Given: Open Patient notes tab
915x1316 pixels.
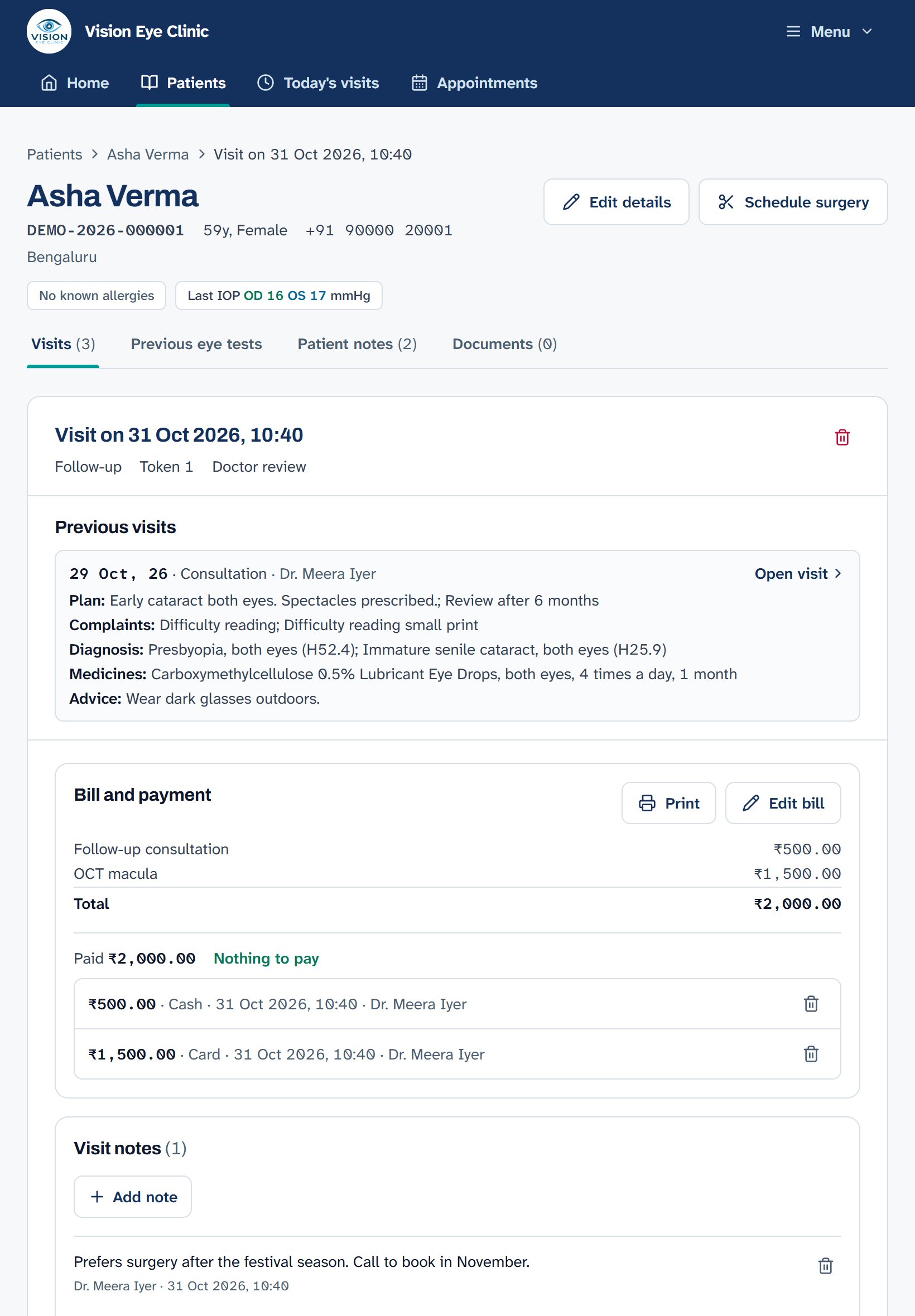Looking at the screenshot, I should [x=357, y=343].
